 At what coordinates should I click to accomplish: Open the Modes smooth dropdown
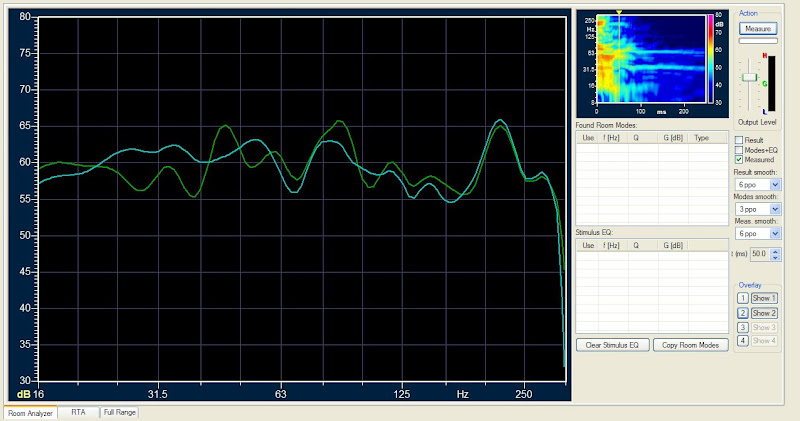(775, 209)
